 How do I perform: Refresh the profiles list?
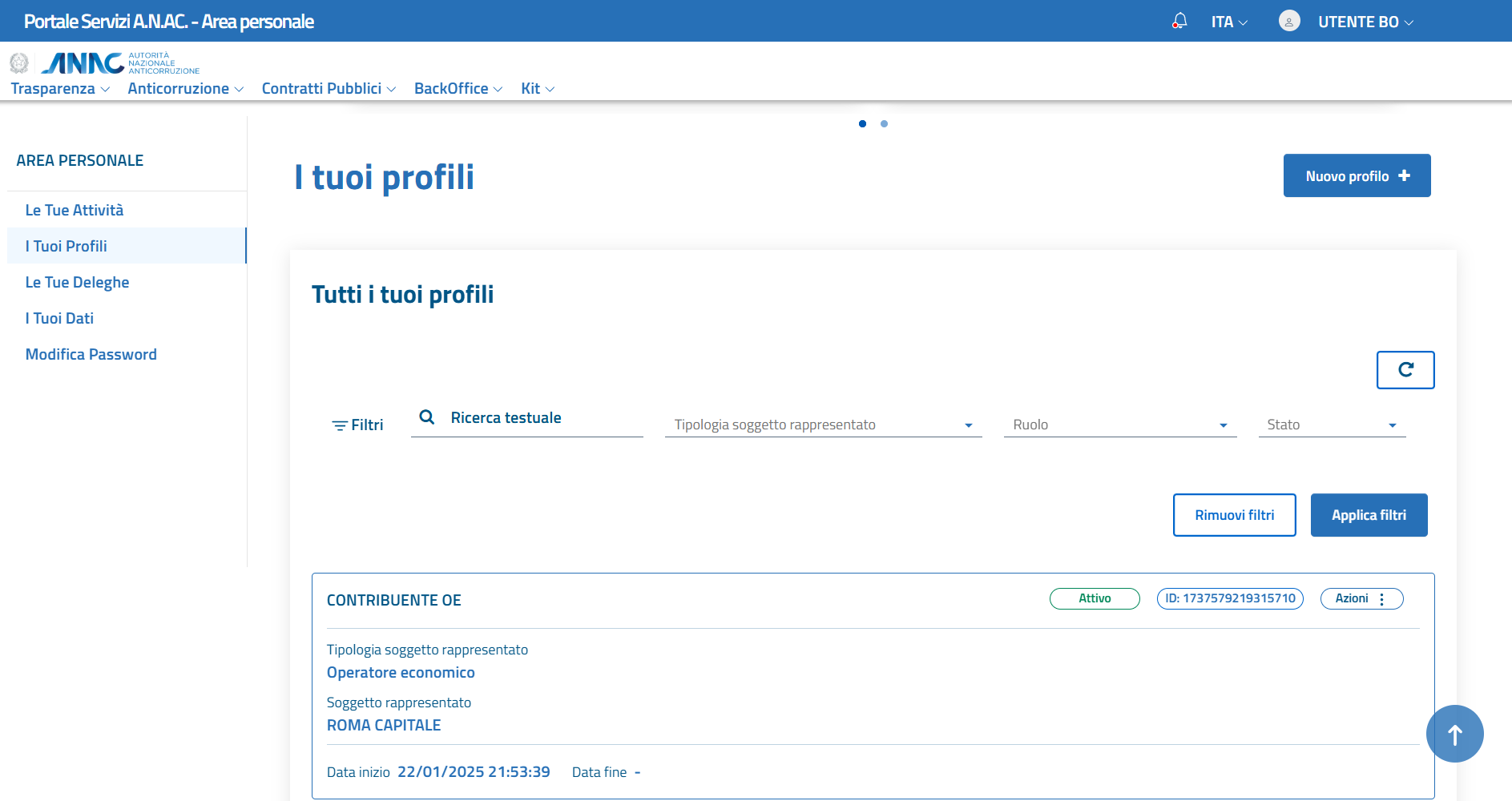click(1405, 370)
